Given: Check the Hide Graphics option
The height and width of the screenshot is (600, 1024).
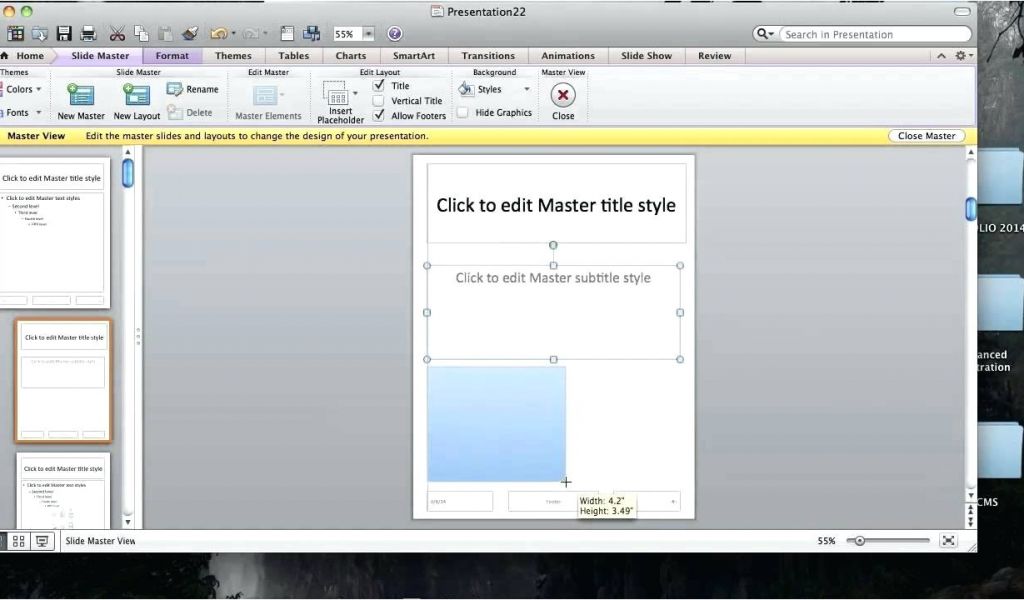Looking at the screenshot, I should [x=464, y=112].
